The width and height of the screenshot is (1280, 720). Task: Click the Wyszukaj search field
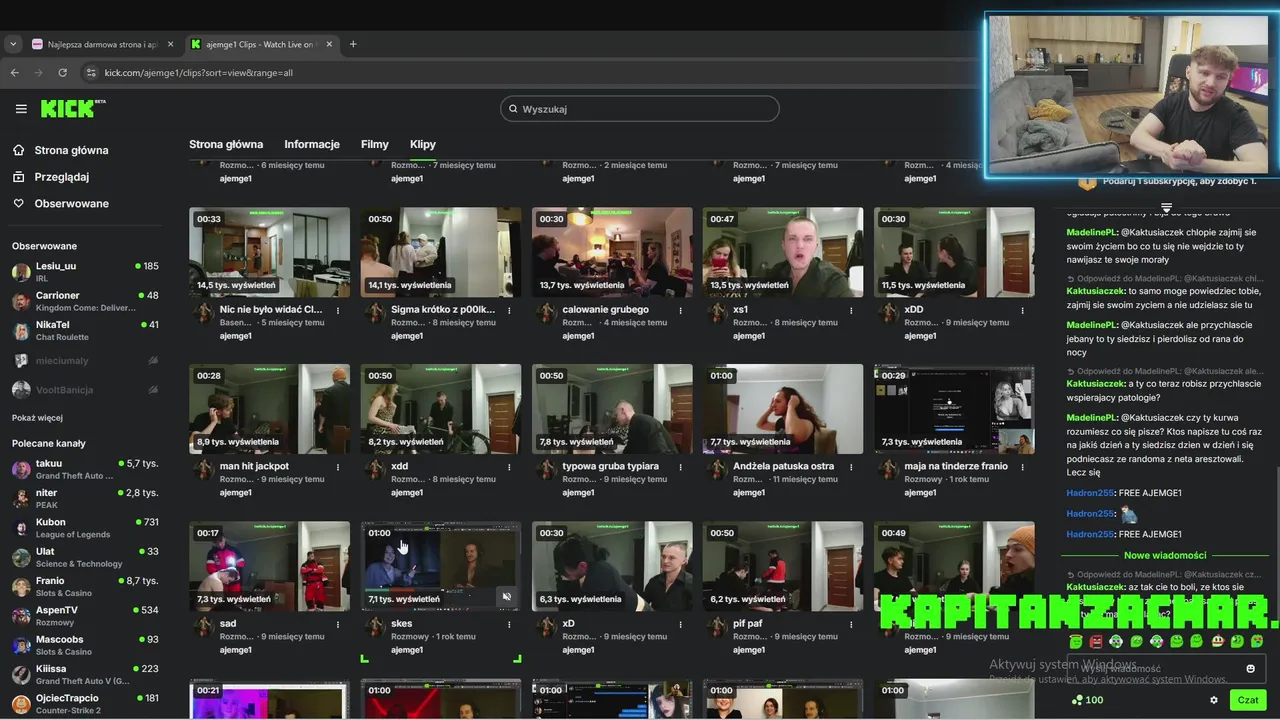tap(640, 109)
